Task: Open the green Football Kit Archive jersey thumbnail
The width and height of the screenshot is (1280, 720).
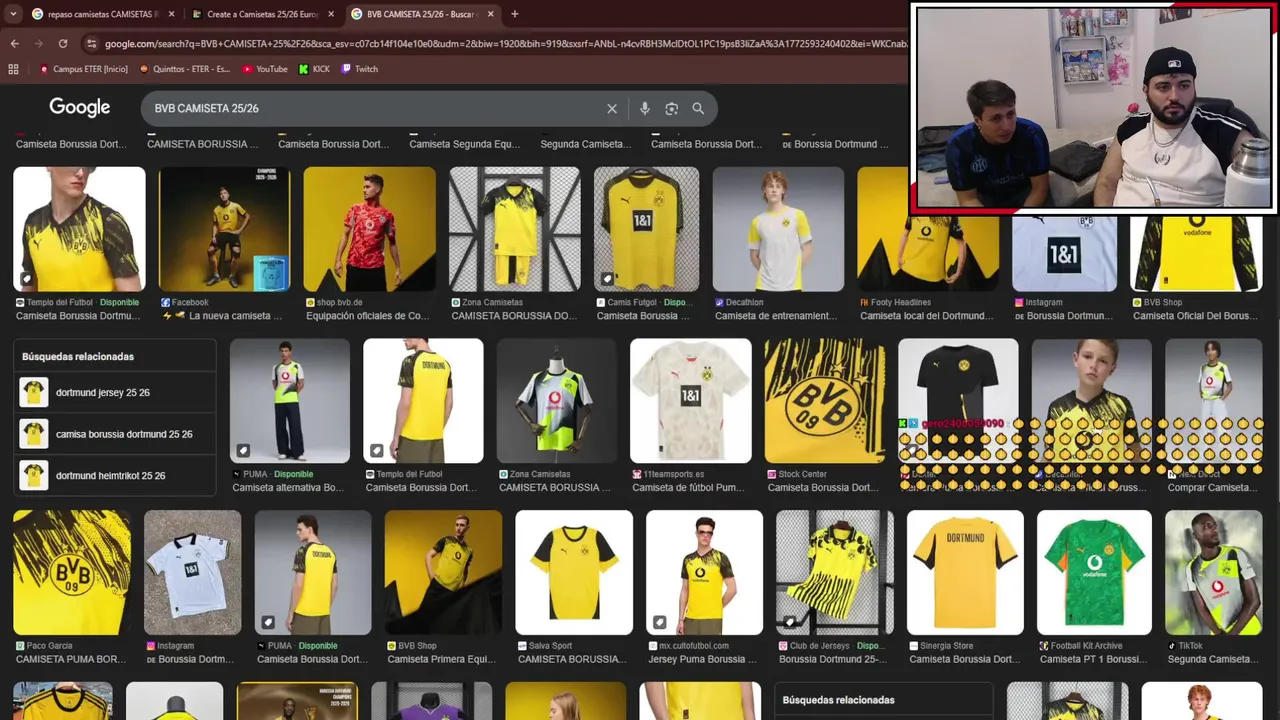Action: pos(1094,573)
